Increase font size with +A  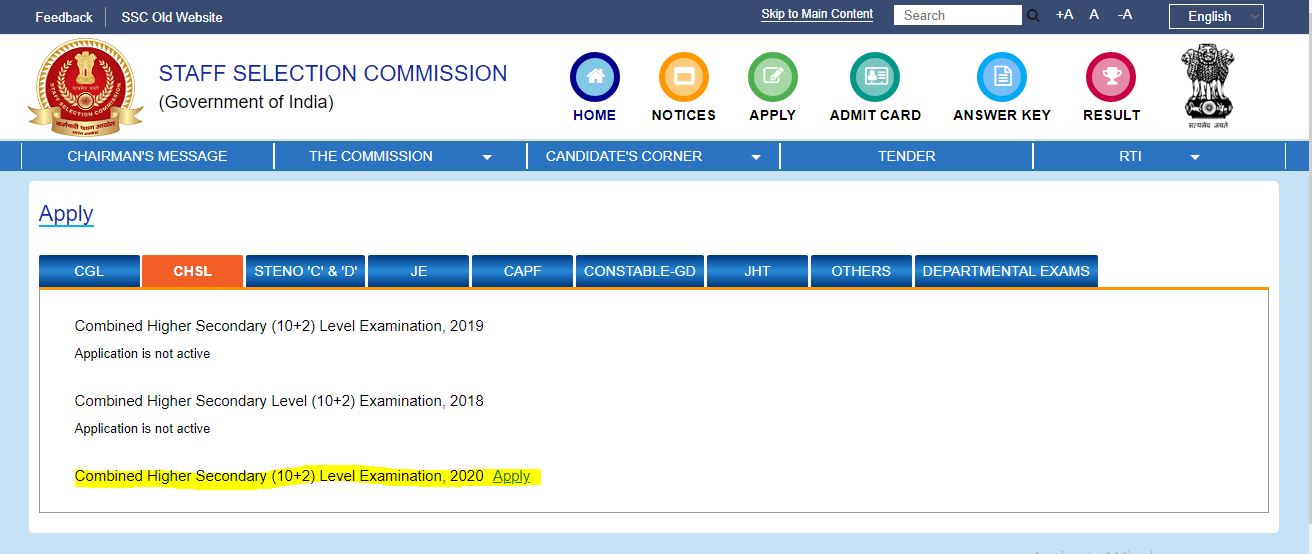coord(1064,15)
